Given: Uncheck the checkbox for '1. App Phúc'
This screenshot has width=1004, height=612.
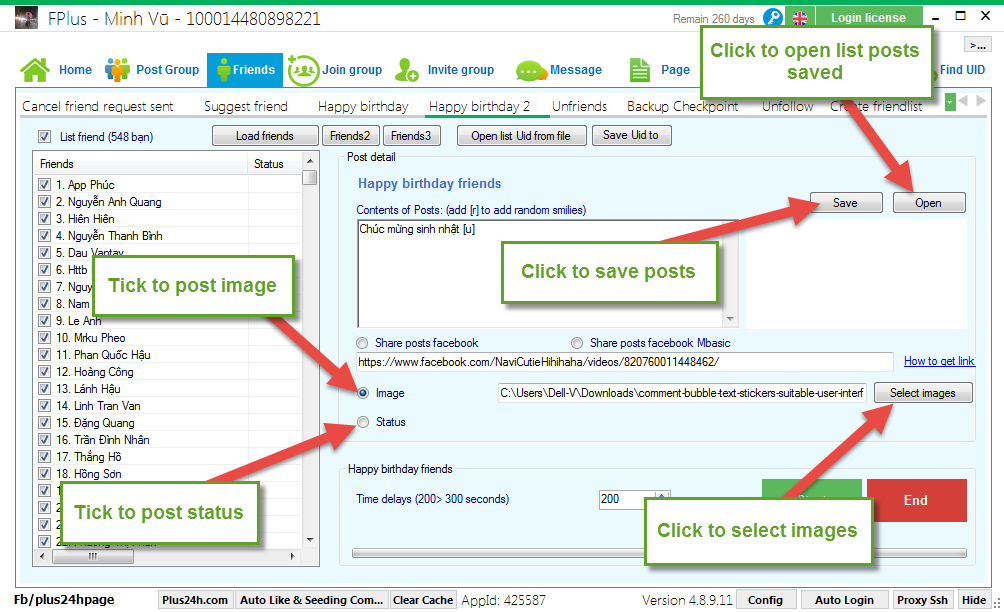Looking at the screenshot, I should coord(44,185).
